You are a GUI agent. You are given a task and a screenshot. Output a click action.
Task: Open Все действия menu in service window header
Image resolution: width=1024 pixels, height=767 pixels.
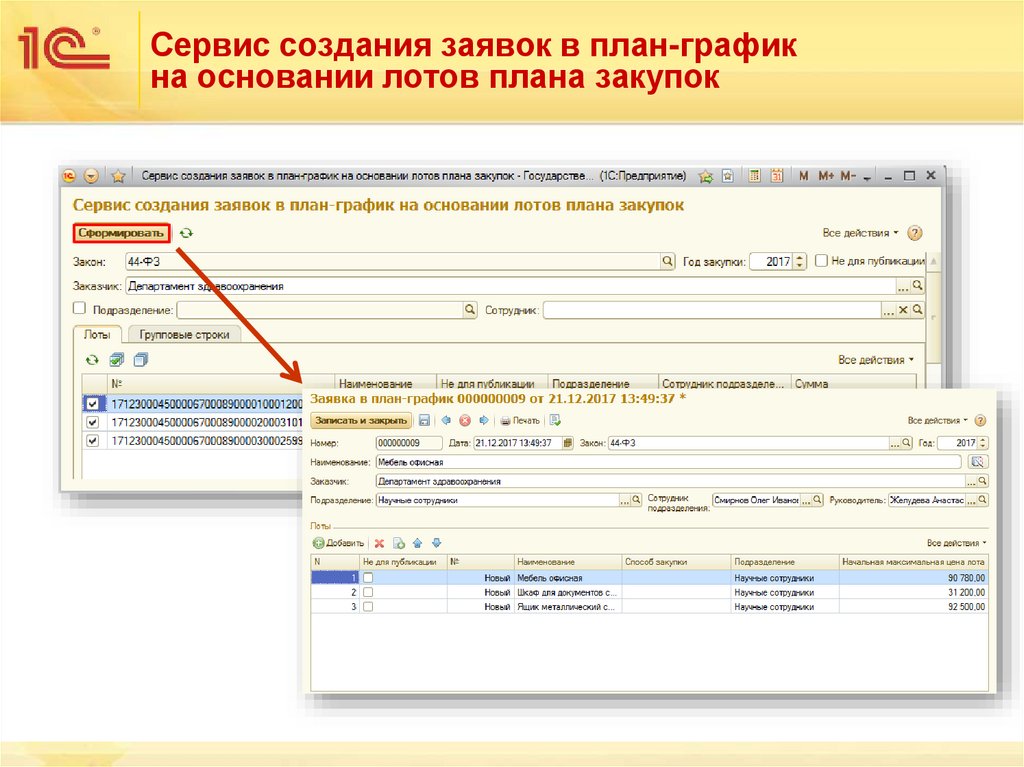pyautogui.click(x=860, y=233)
